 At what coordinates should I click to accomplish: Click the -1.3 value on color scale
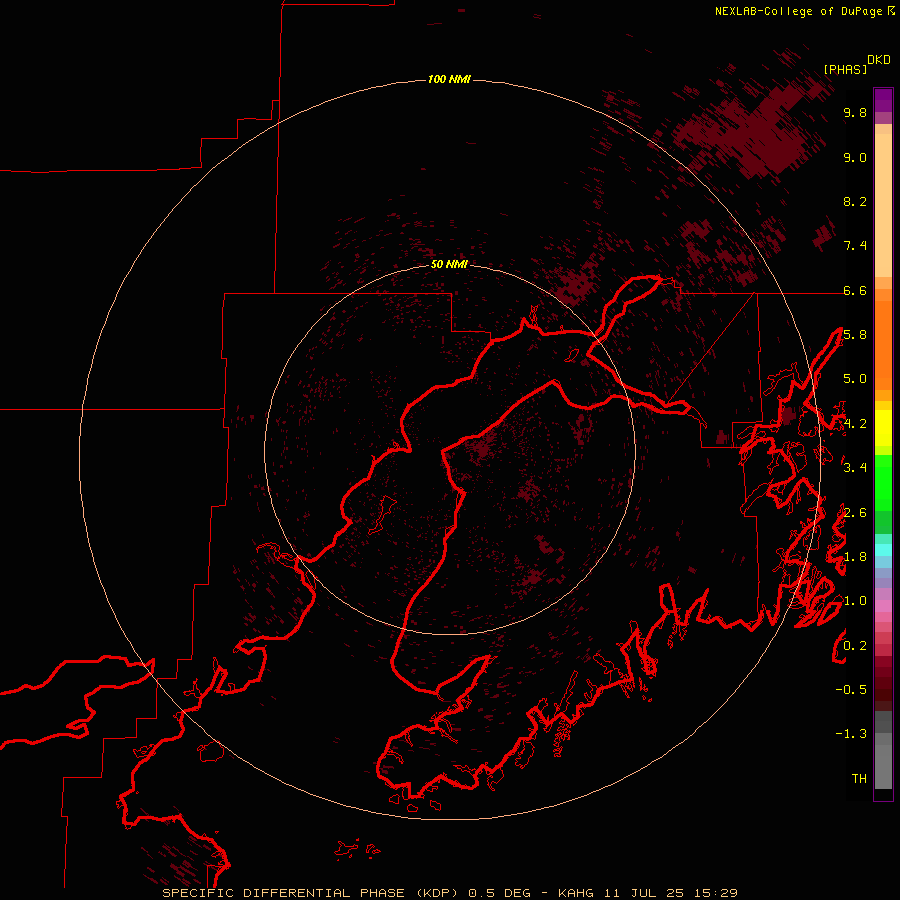[x=851, y=734]
